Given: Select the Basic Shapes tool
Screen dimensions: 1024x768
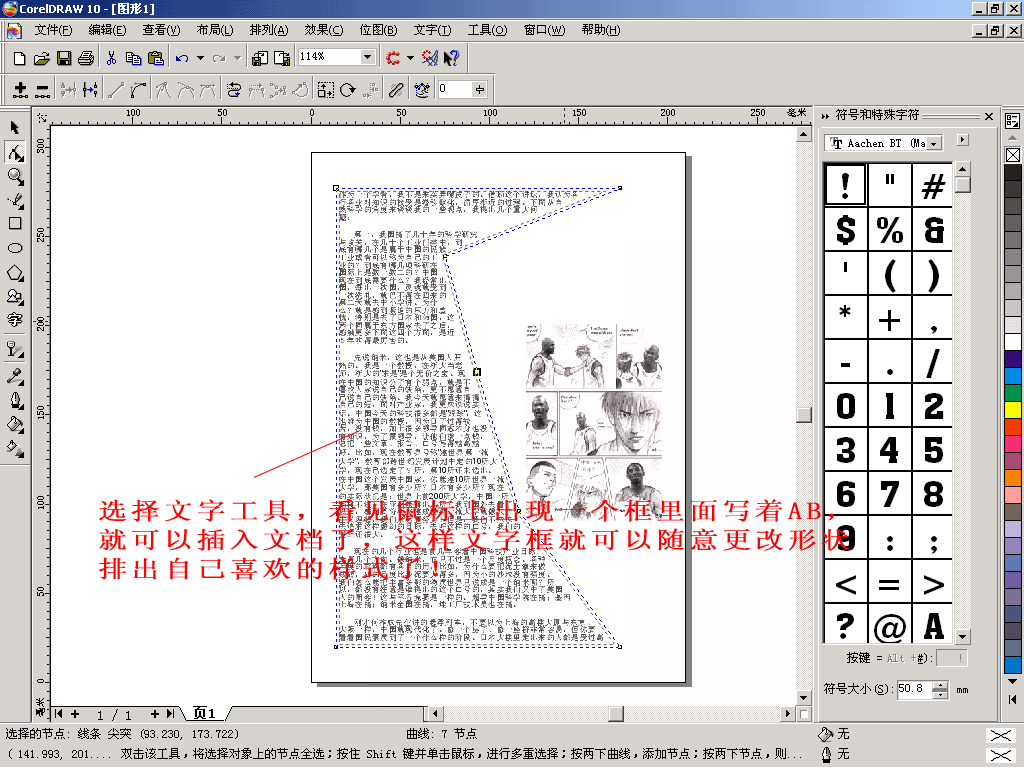Looking at the screenshot, I should [x=15, y=296].
